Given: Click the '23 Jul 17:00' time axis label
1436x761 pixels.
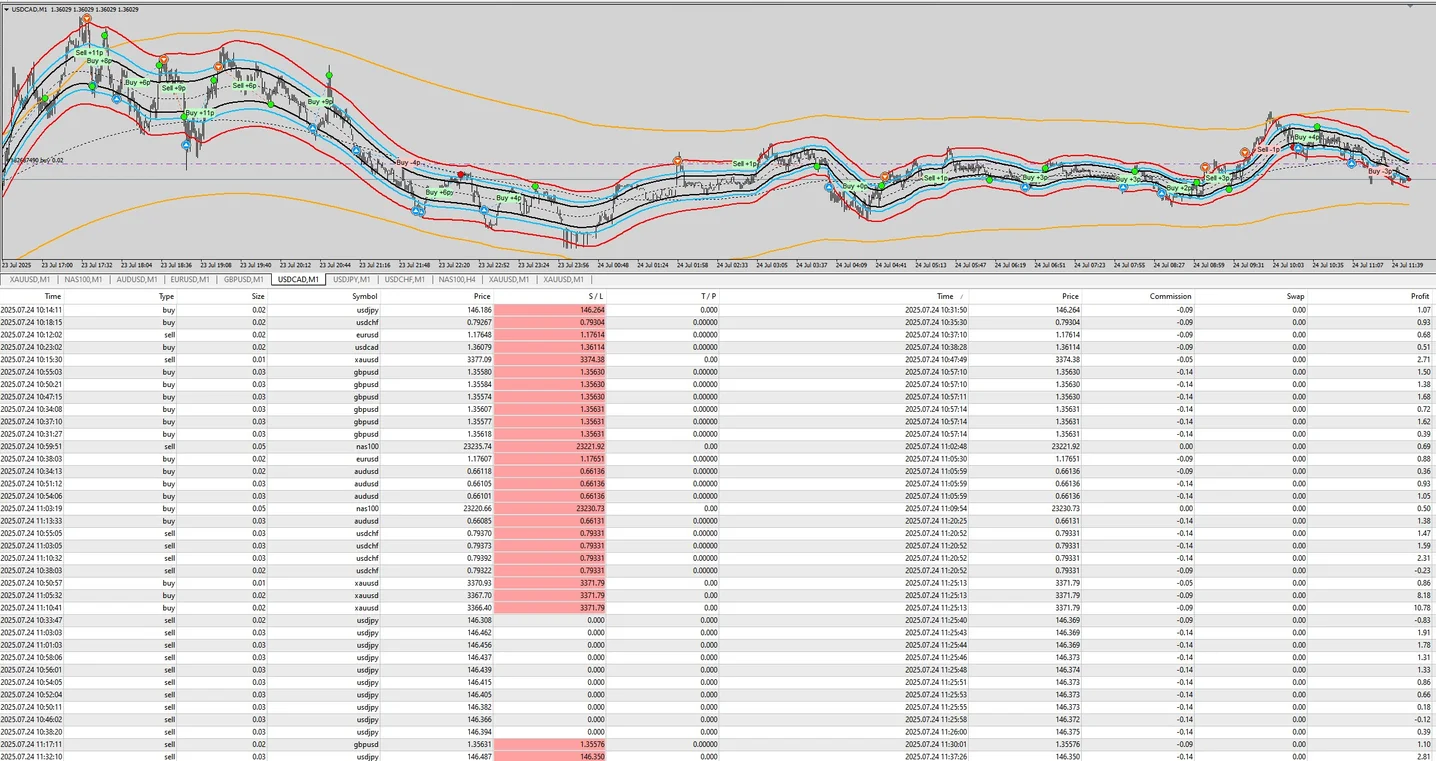Looking at the screenshot, I should point(55,266).
